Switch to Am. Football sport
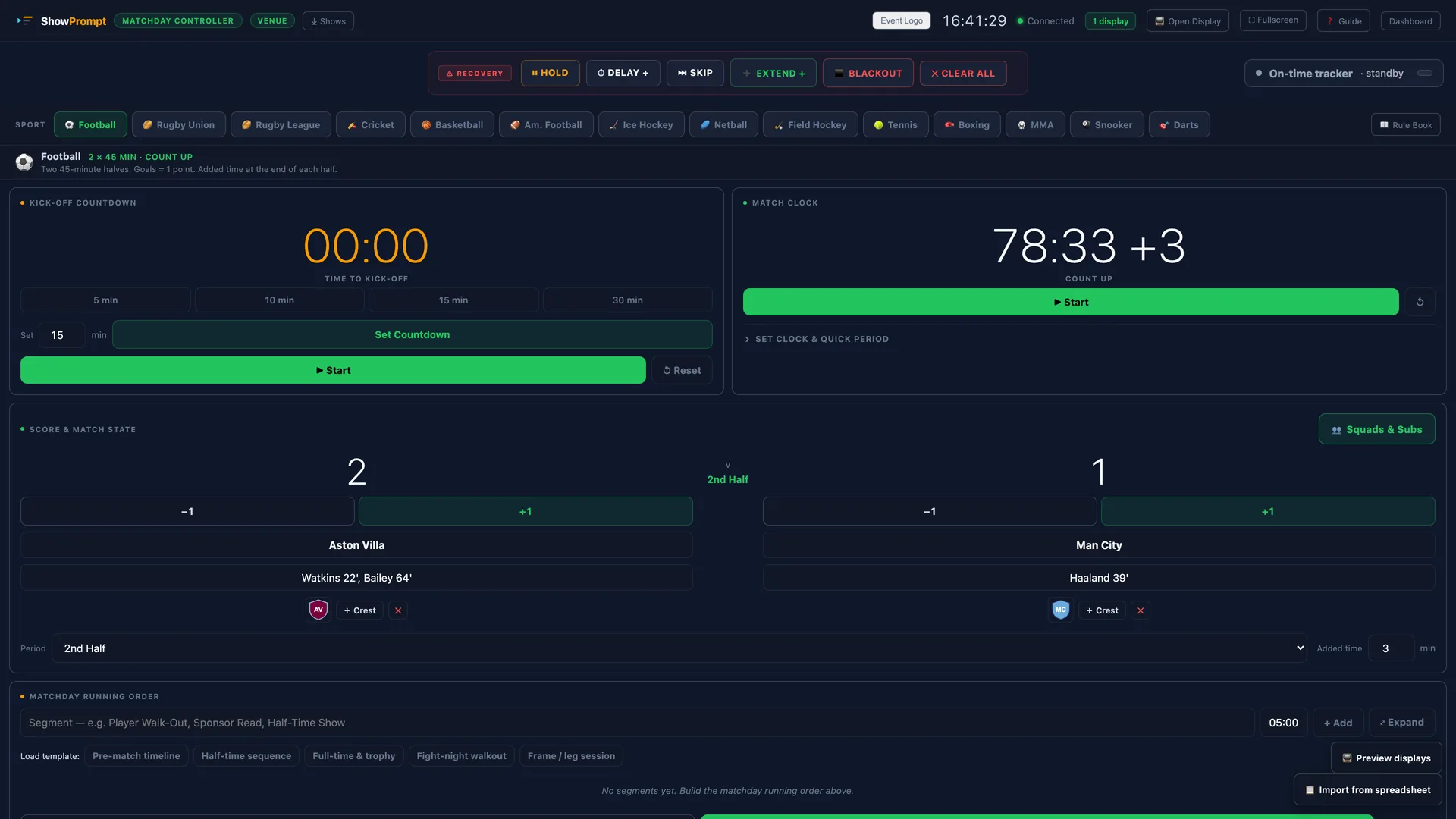The width and height of the screenshot is (1456, 819). 546,125
